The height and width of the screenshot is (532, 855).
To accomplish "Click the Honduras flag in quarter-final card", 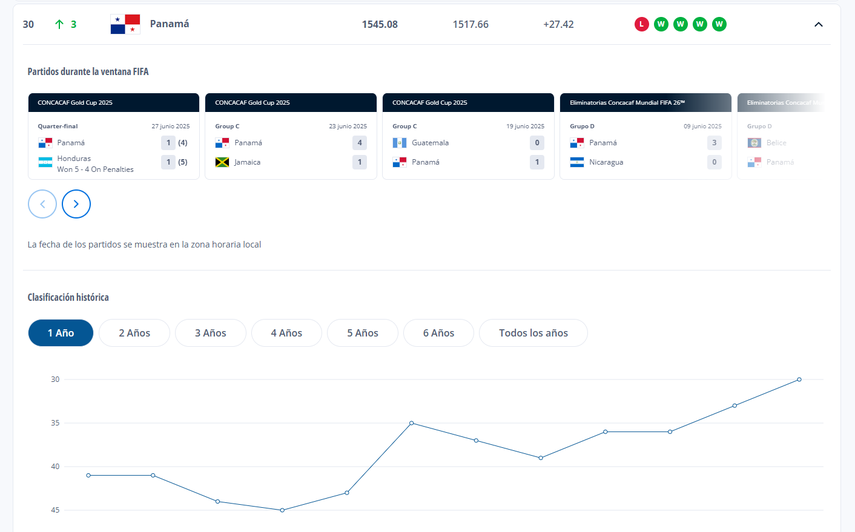I will [x=45, y=162].
